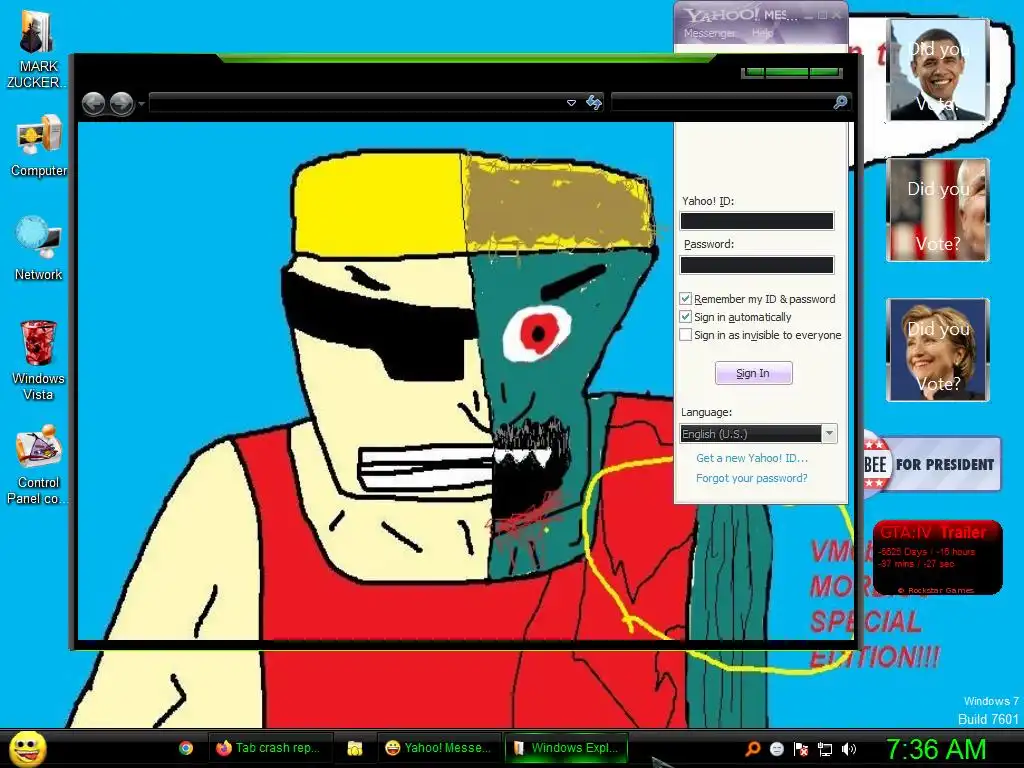Click the Explorer refresh arrows icon

click(x=594, y=103)
